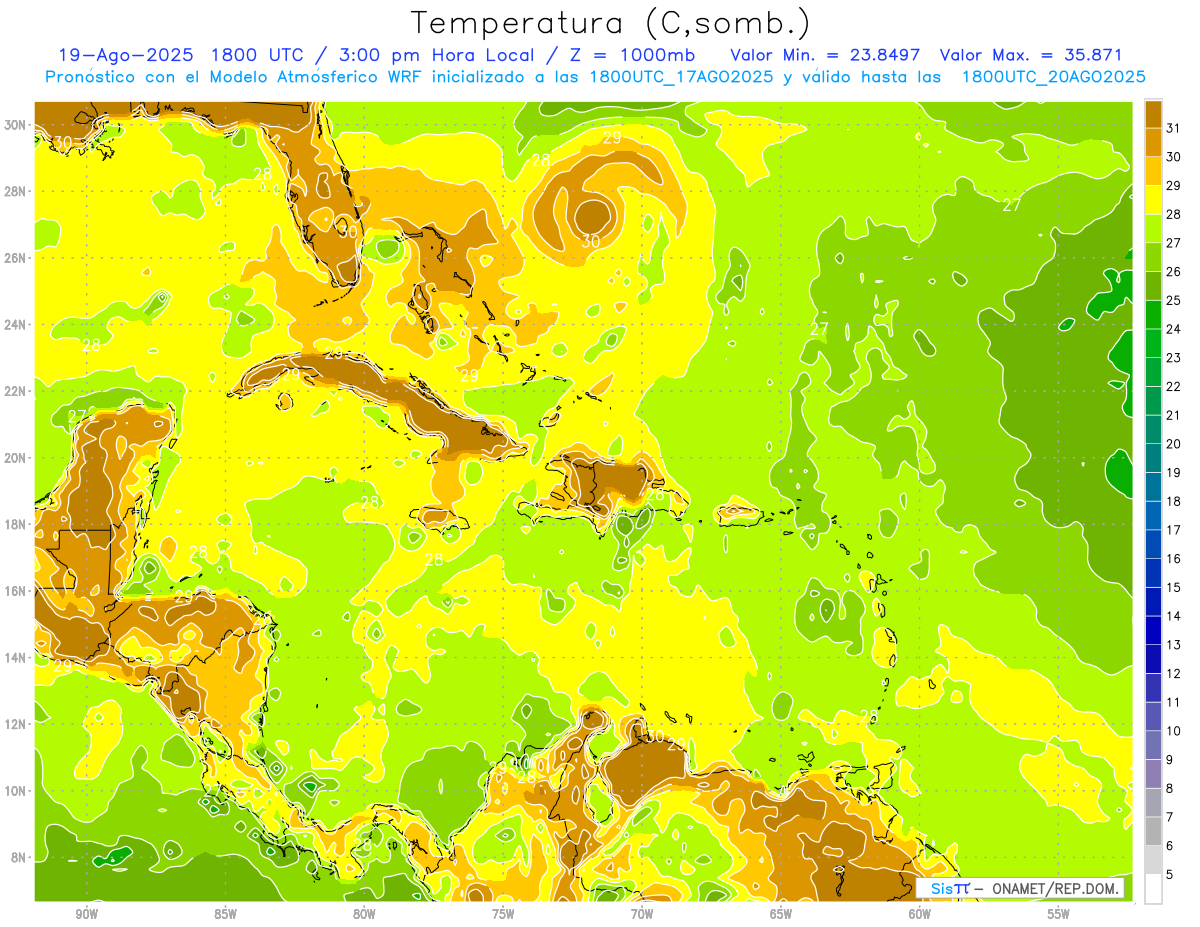This screenshot has width=1200, height=927.
Task: Click legend value 5
Action: tap(1171, 875)
